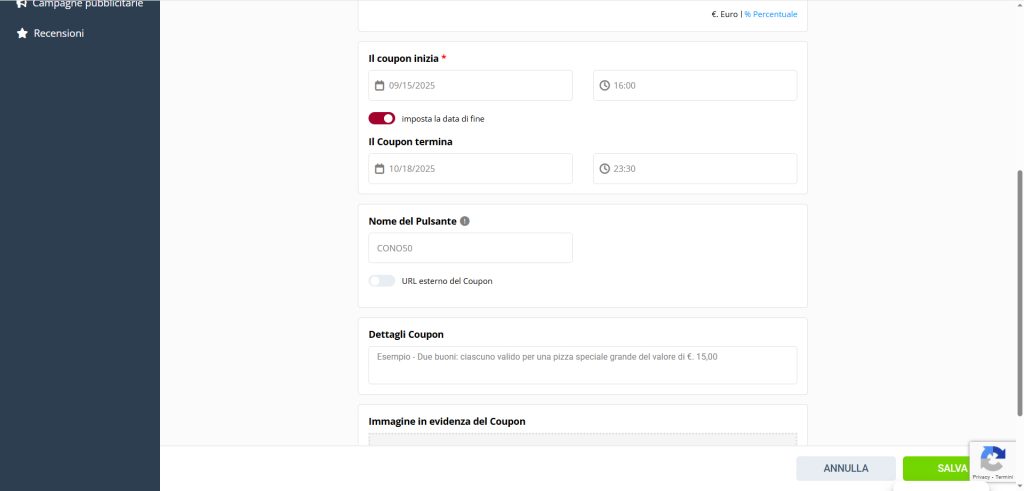Viewport: 1024px width, 491px height.
Task: Click the star icon beside Recensioni
Action: coord(22,33)
